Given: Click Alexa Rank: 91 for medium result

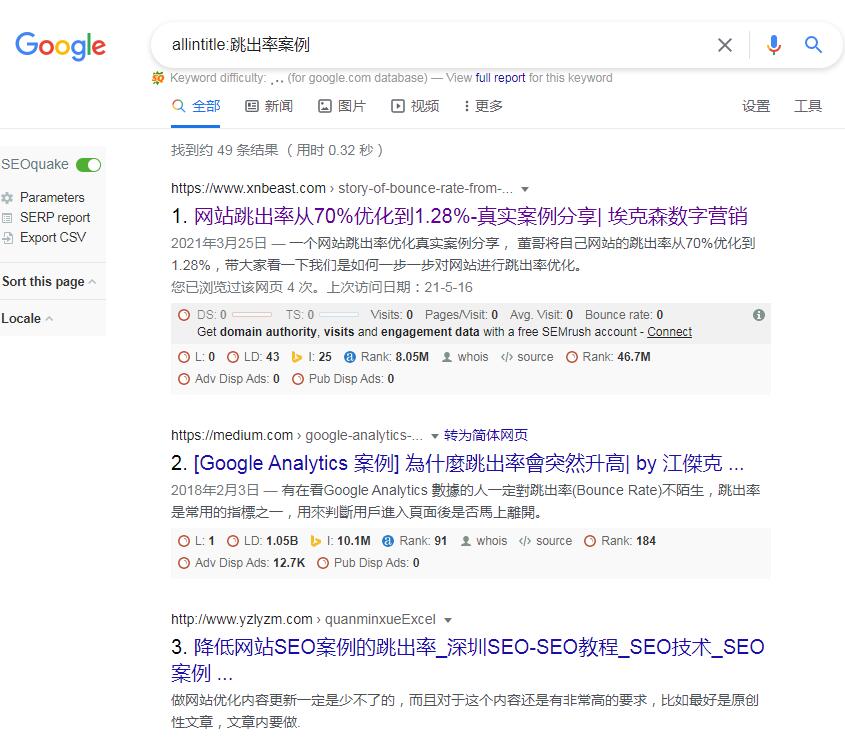Looking at the screenshot, I should pyautogui.click(x=414, y=541).
